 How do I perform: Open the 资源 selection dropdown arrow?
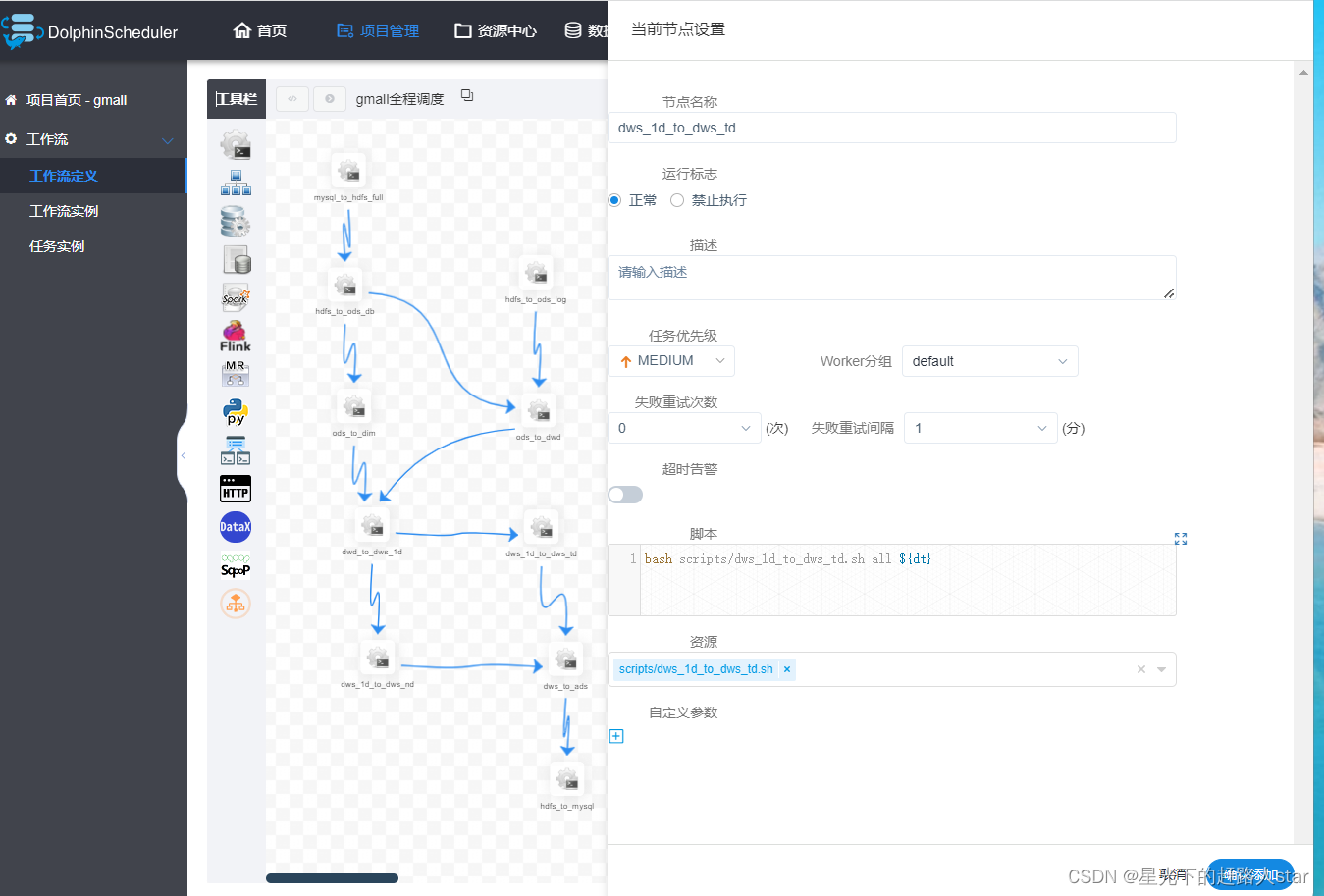(1162, 669)
